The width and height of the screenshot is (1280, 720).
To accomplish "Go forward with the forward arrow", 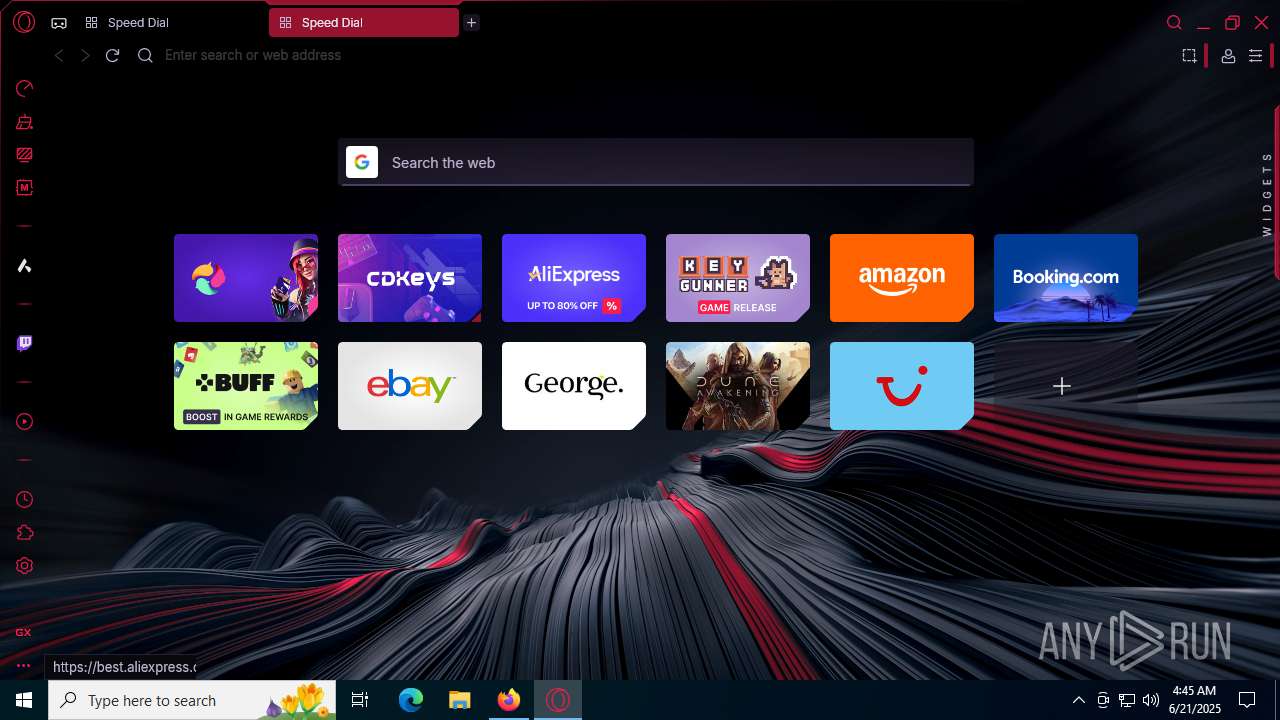I will tap(85, 56).
